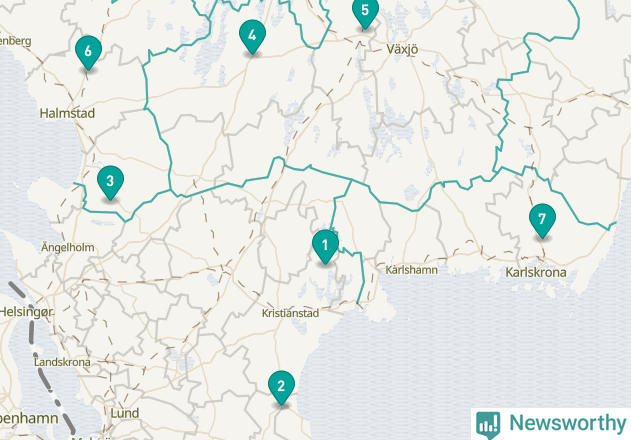631x440 pixels.
Task: Click the Newsworthy chart logo icon
Action: click(x=488, y=425)
